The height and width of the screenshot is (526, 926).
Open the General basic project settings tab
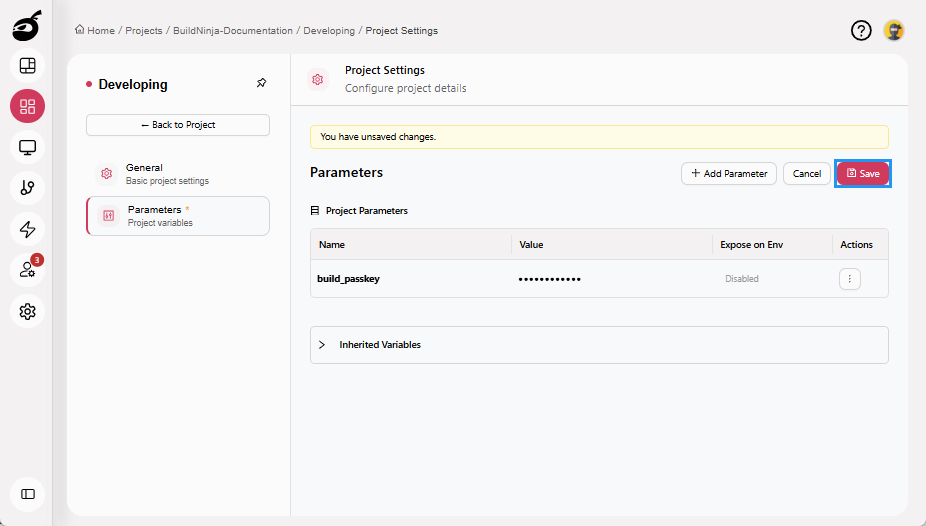click(x=178, y=174)
